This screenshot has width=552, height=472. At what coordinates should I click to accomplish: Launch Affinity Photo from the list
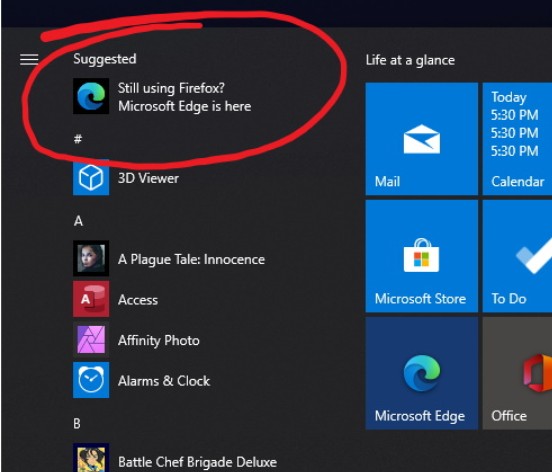coord(159,340)
